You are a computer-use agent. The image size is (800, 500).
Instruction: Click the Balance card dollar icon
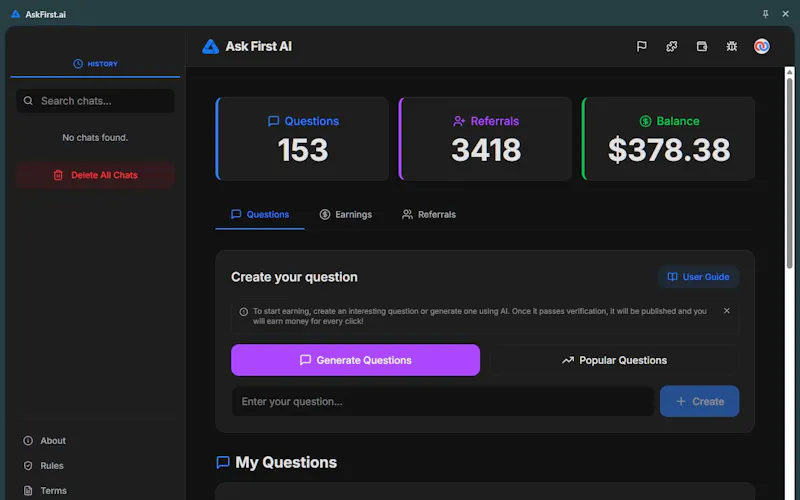645,121
